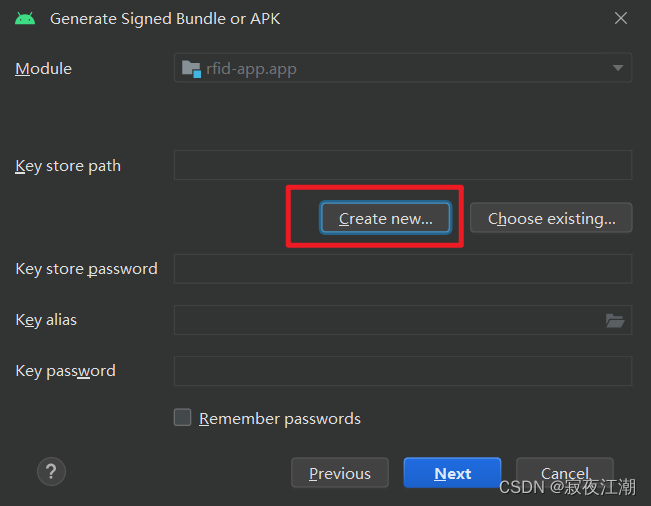Open the rfid-app.app module combo box
The height and width of the screenshot is (506, 651).
click(x=400, y=68)
